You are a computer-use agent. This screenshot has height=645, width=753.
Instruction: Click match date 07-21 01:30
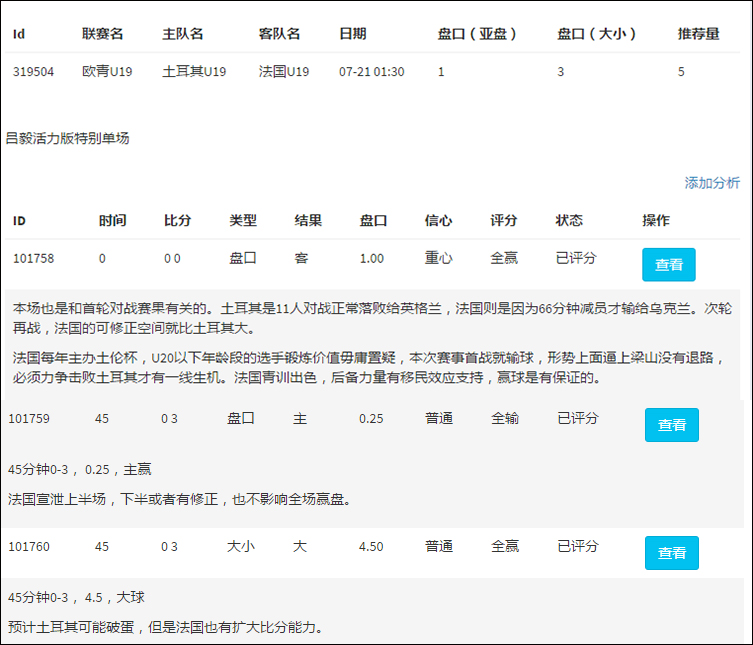pos(372,72)
